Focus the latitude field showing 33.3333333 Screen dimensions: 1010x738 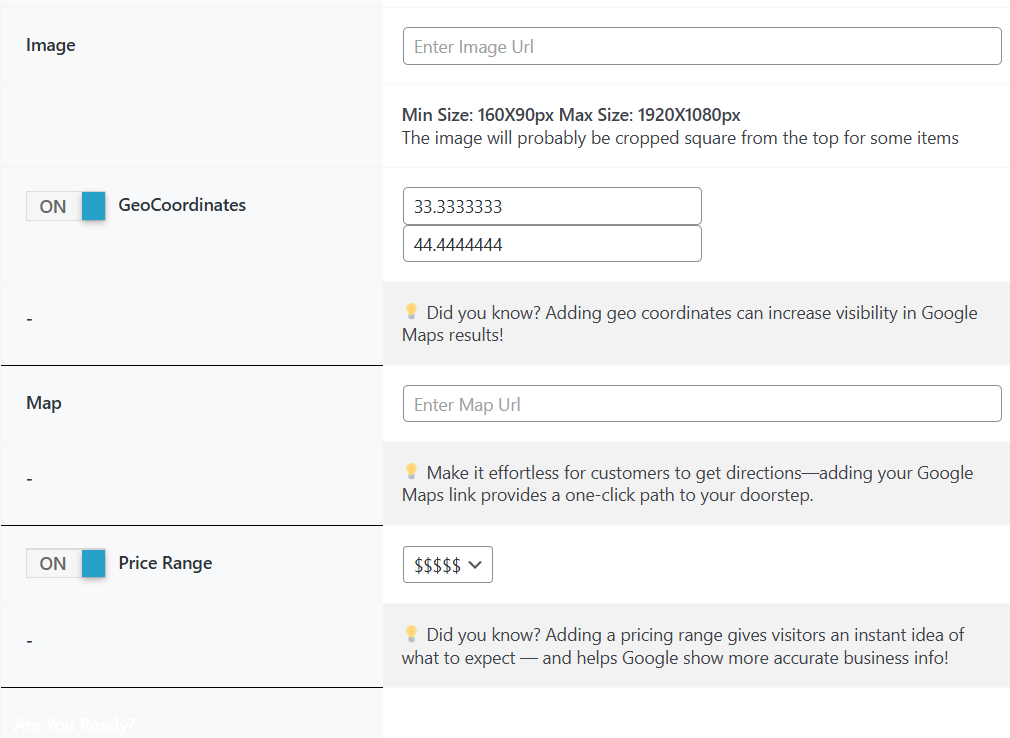(x=552, y=207)
